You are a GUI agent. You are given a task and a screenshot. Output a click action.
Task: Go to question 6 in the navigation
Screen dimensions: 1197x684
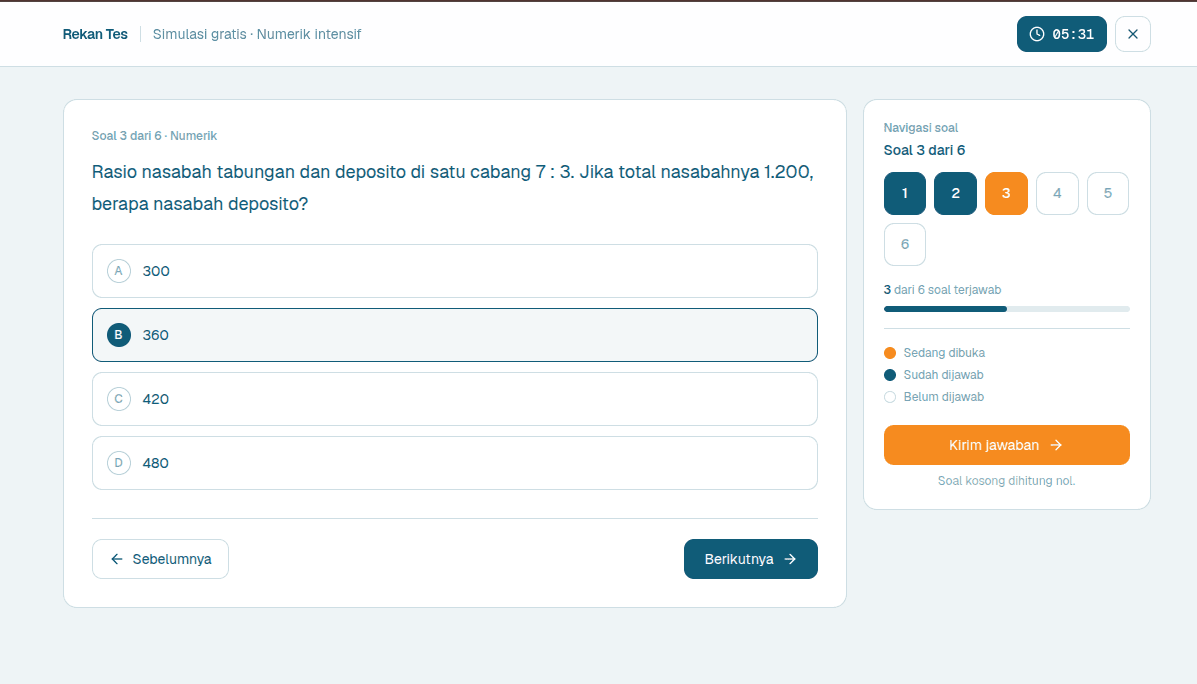(x=905, y=244)
